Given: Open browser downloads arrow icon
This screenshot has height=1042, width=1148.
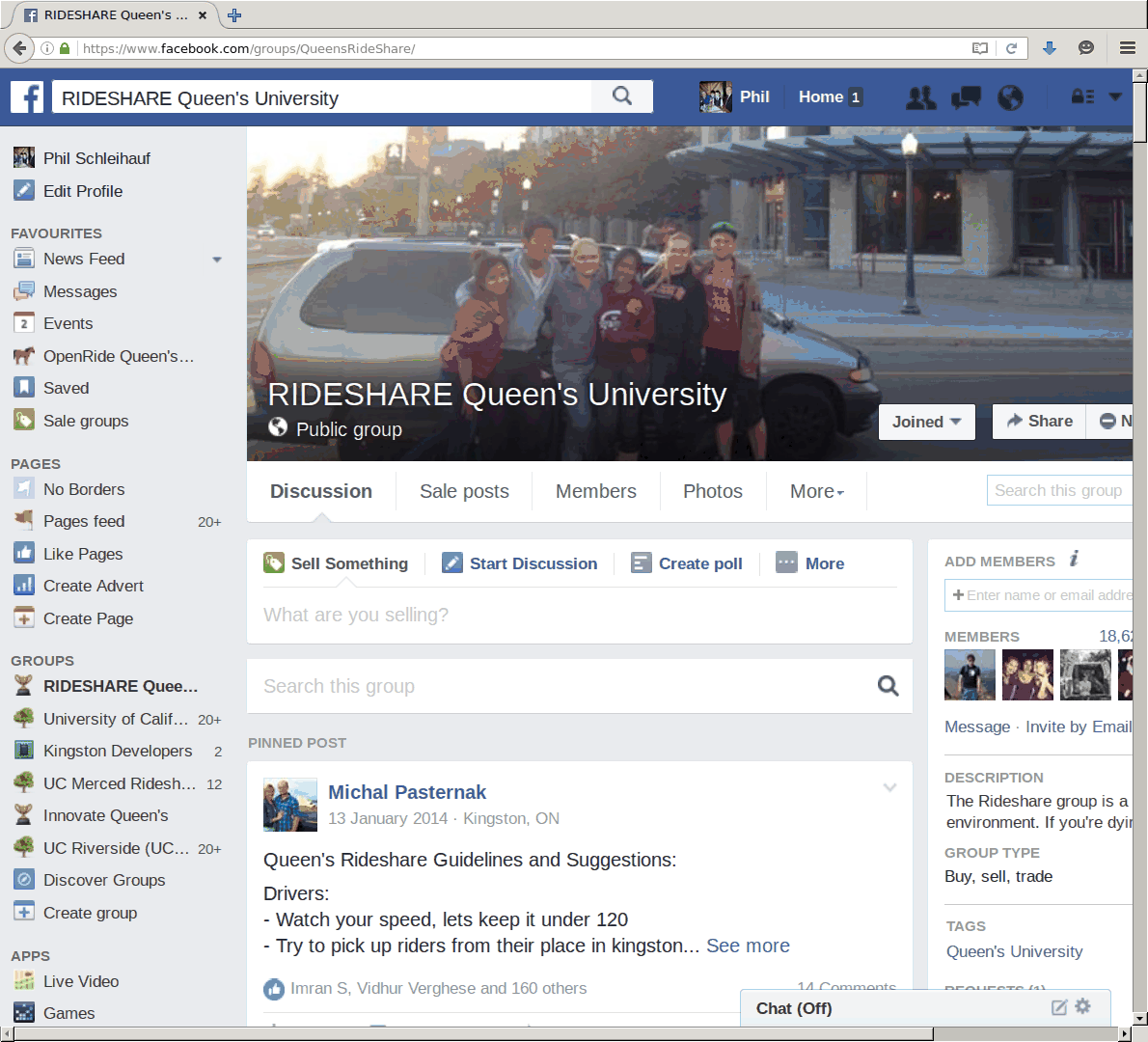Looking at the screenshot, I should (x=1050, y=48).
